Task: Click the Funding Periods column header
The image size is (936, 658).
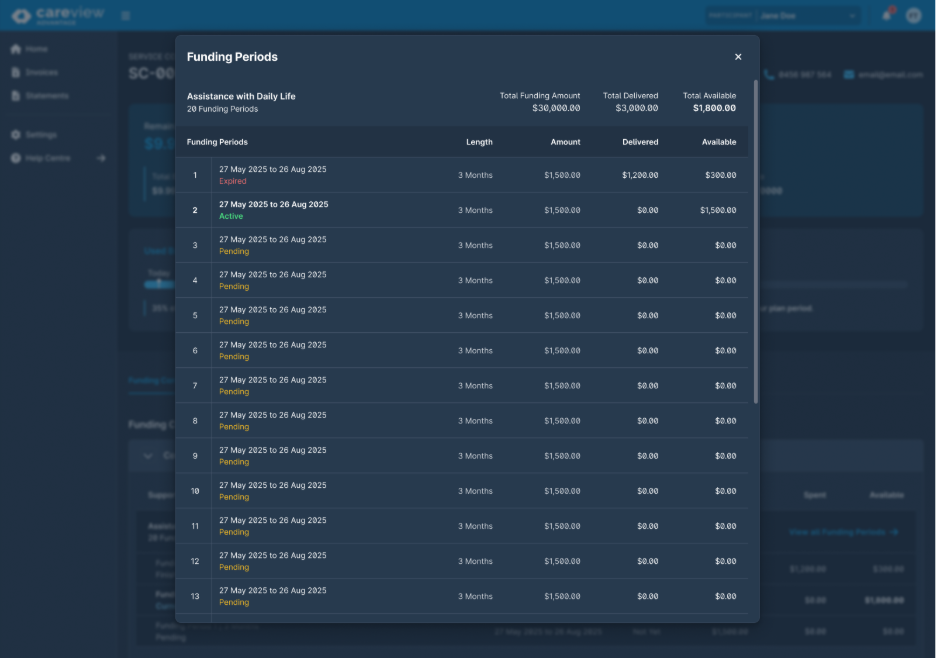Action: 217,142
